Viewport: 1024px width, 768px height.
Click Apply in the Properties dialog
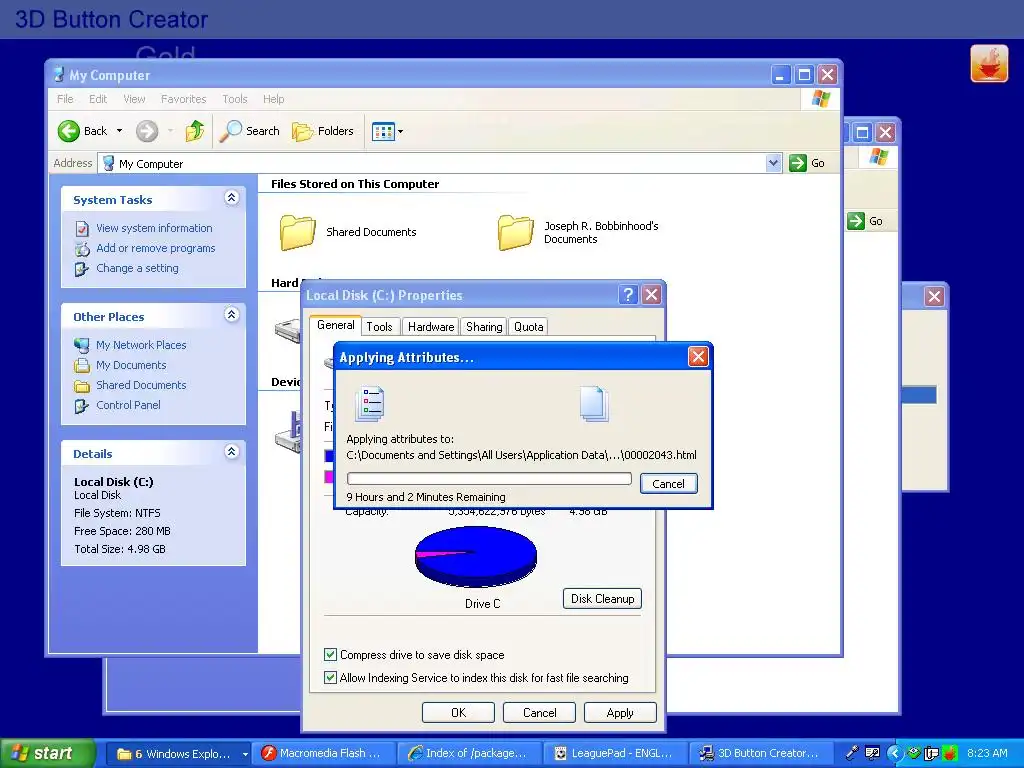tap(620, 712)
